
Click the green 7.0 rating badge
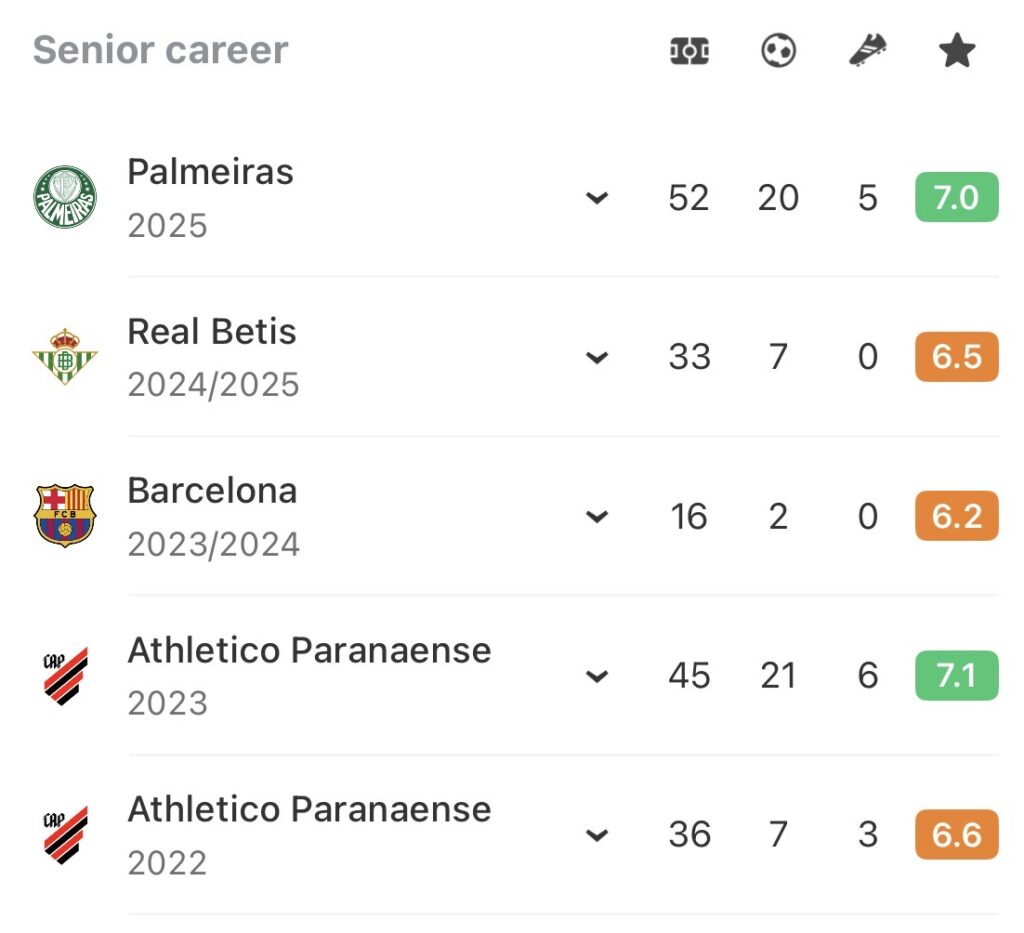[956, 198]
